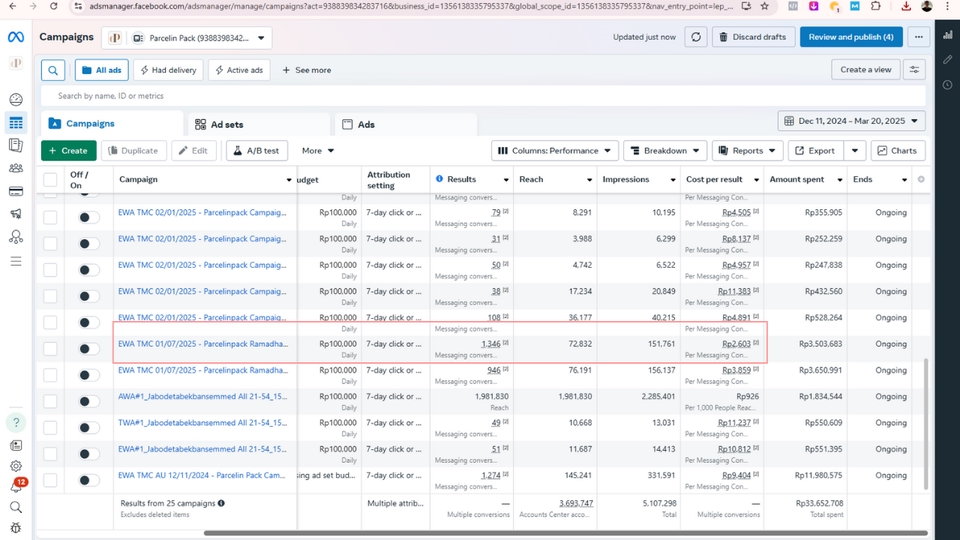
Task: Toggle on campaign with 31 results
Action: (89, 244)
